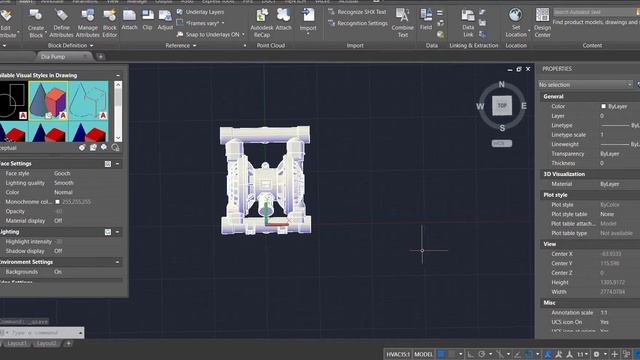
Task: Click the workspace gear icon in the status bar
Action: point(596,354)
